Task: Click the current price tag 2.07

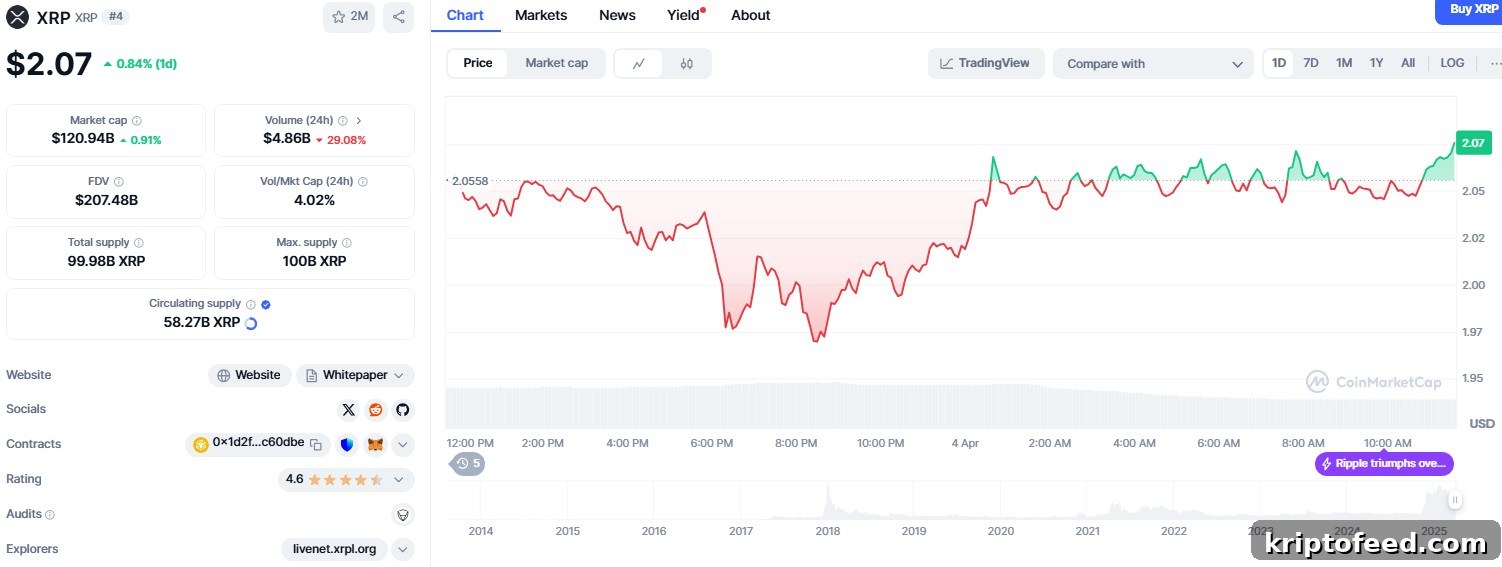Action: click(1473, 143)
